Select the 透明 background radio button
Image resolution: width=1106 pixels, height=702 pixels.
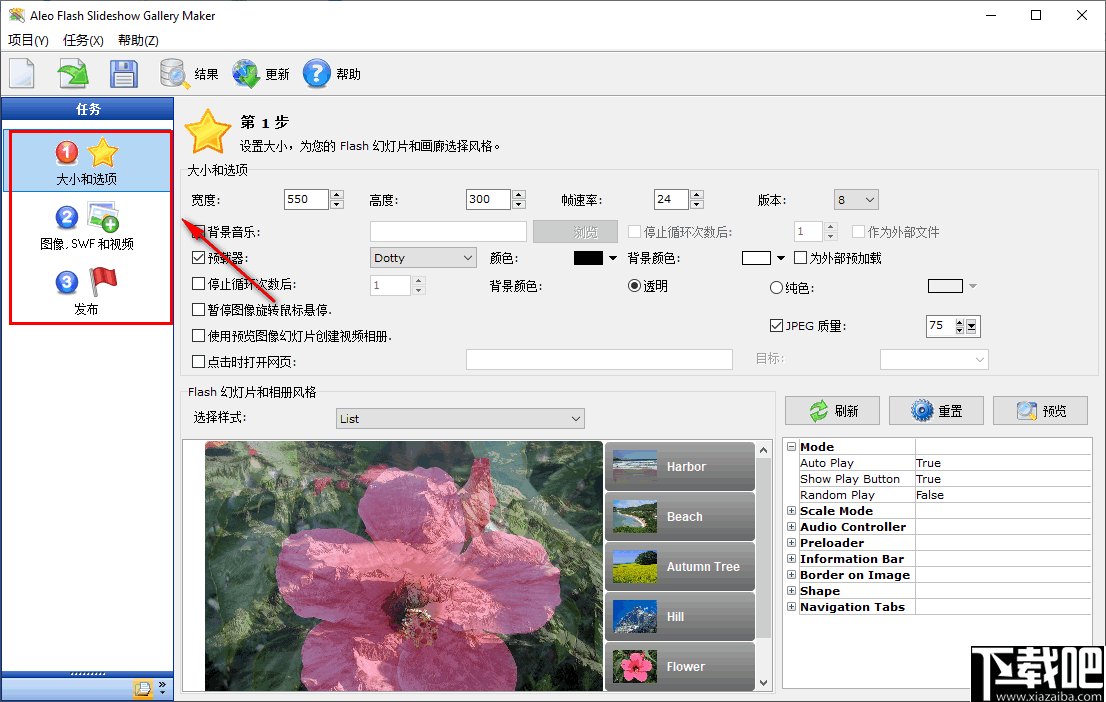[634, 285]
